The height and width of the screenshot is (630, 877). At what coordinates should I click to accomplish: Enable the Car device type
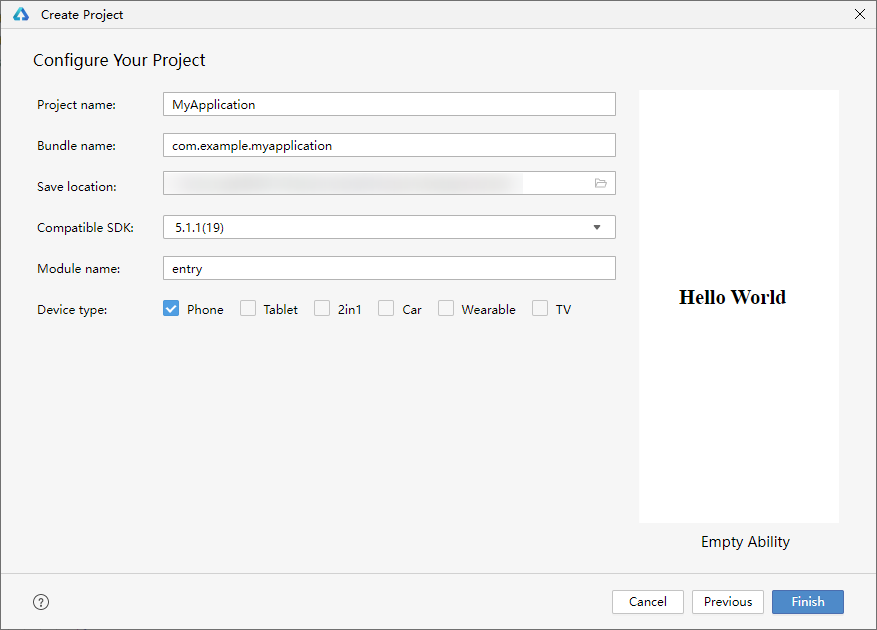386,308
